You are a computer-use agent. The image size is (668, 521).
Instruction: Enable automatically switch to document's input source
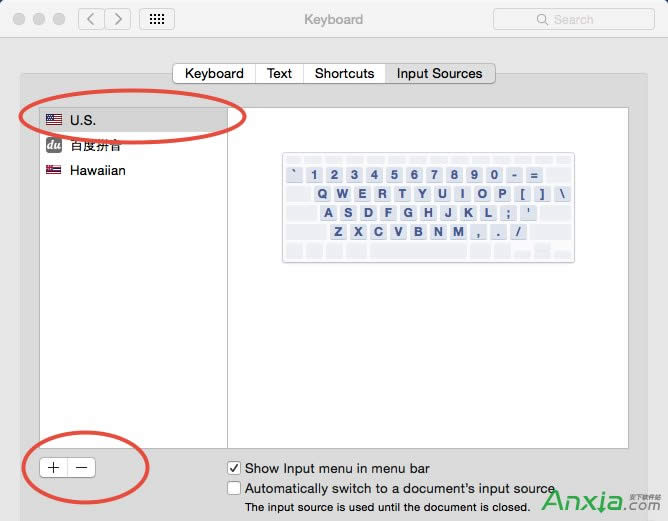234,489
